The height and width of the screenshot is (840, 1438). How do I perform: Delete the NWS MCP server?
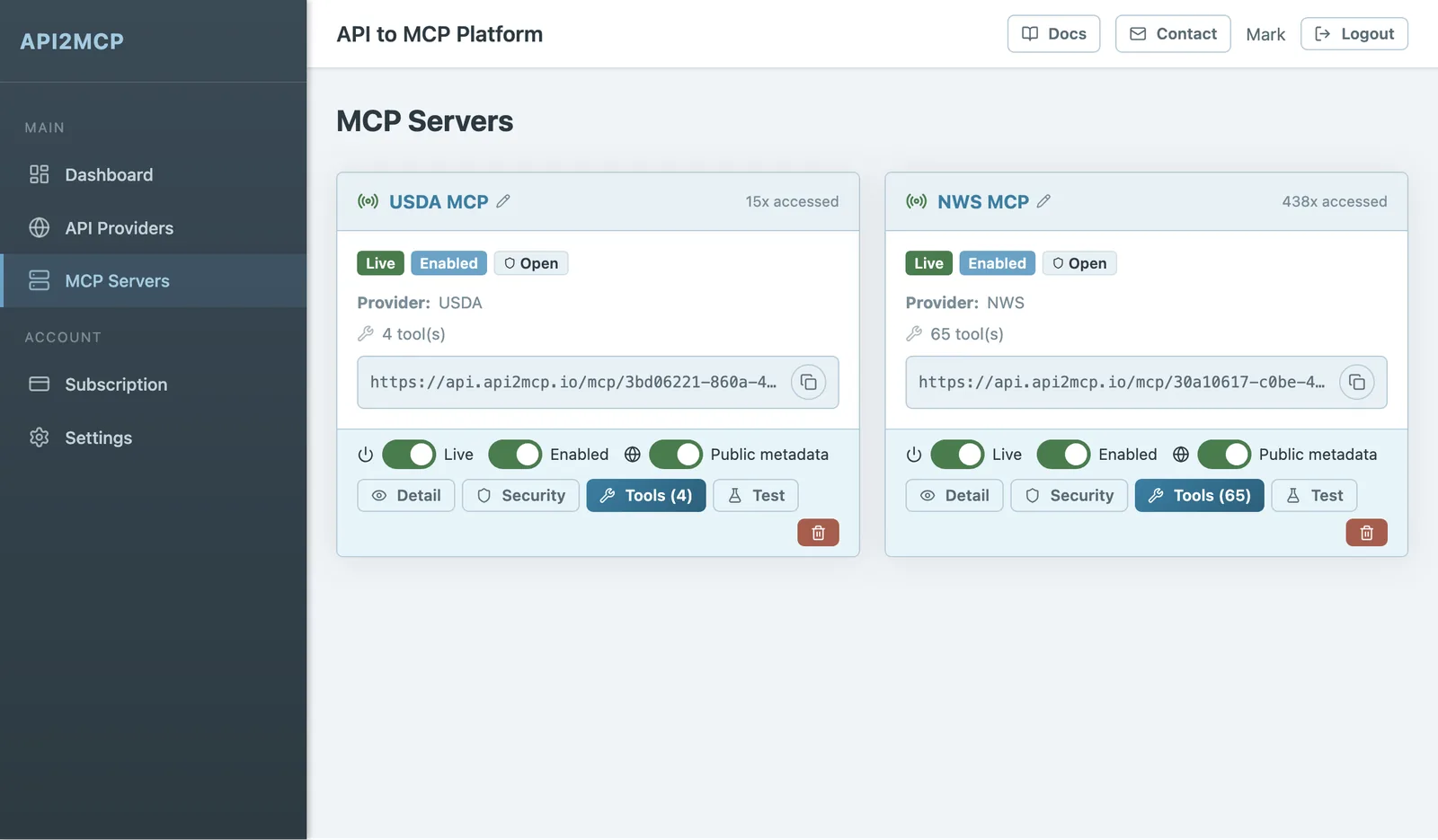(x=1366, y=533)
